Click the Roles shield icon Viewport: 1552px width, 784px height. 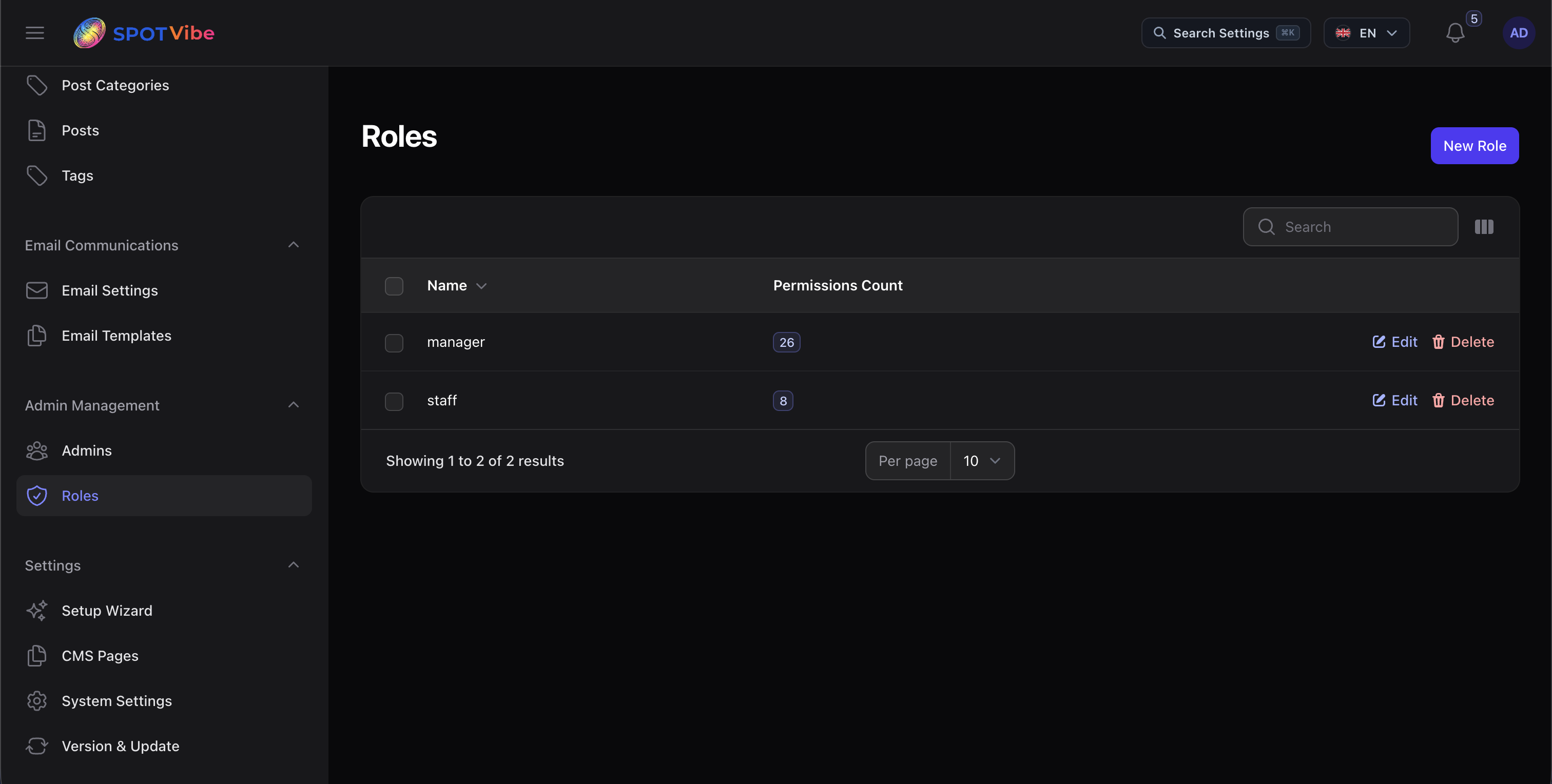point(37,496)
